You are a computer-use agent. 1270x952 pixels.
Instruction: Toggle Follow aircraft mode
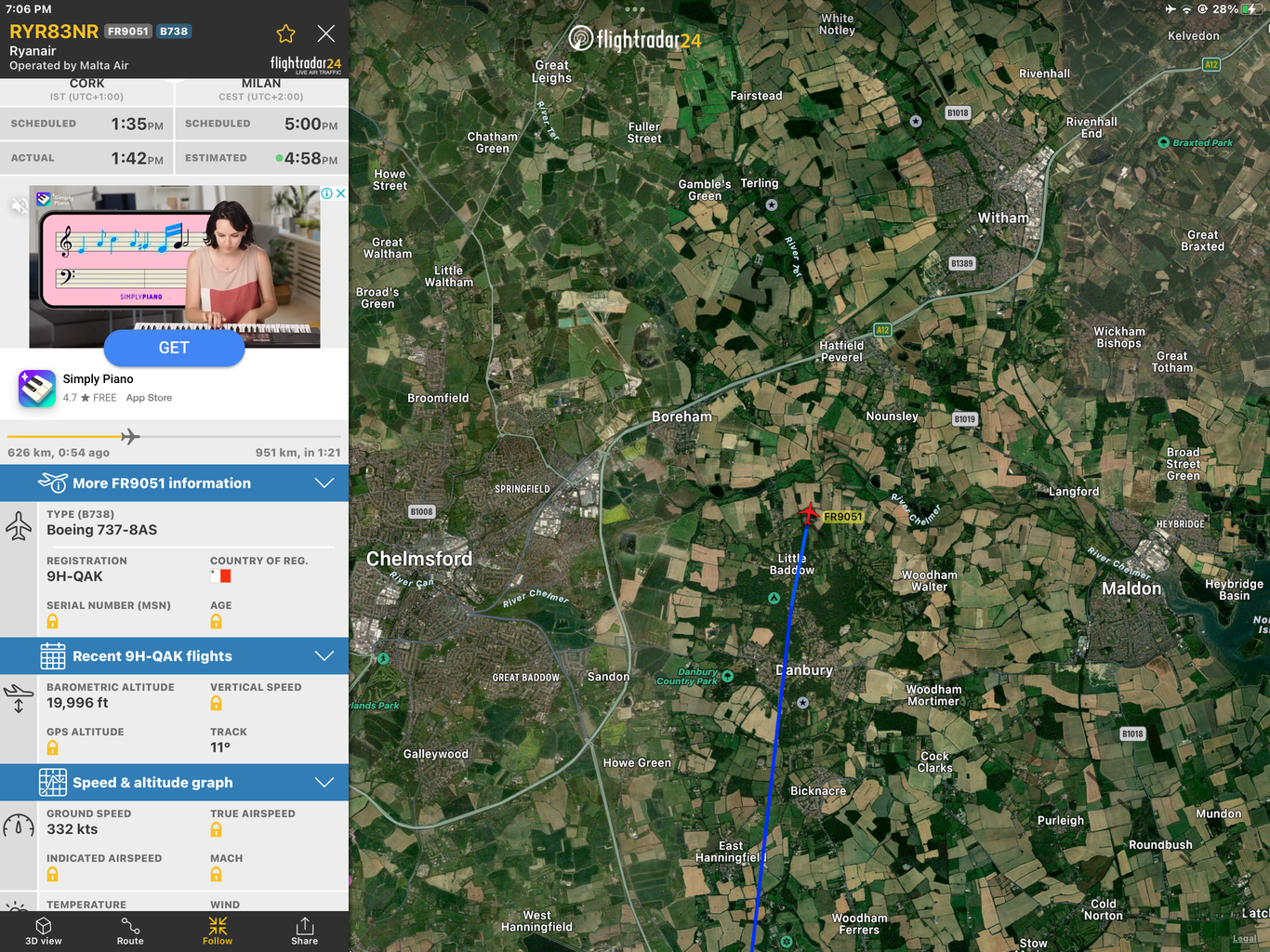coord(218,931)
